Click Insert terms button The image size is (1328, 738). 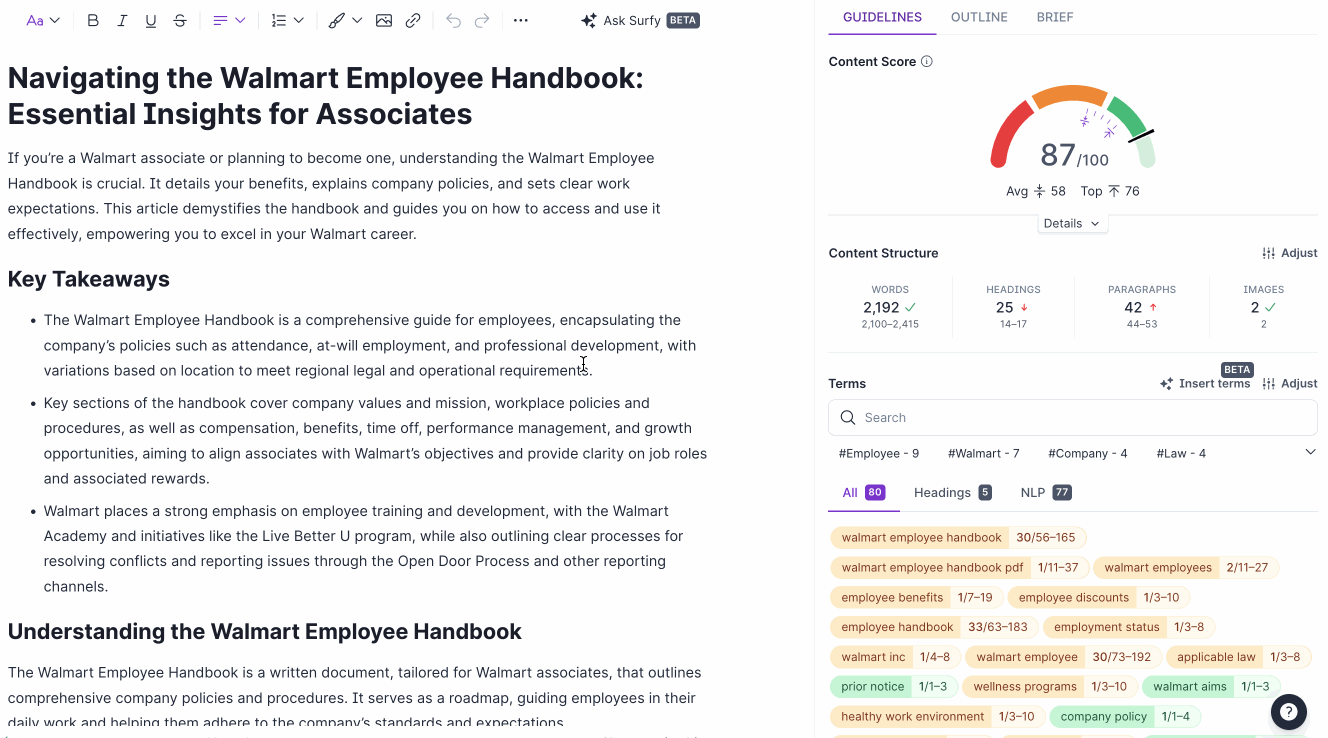click(1205, 384)
